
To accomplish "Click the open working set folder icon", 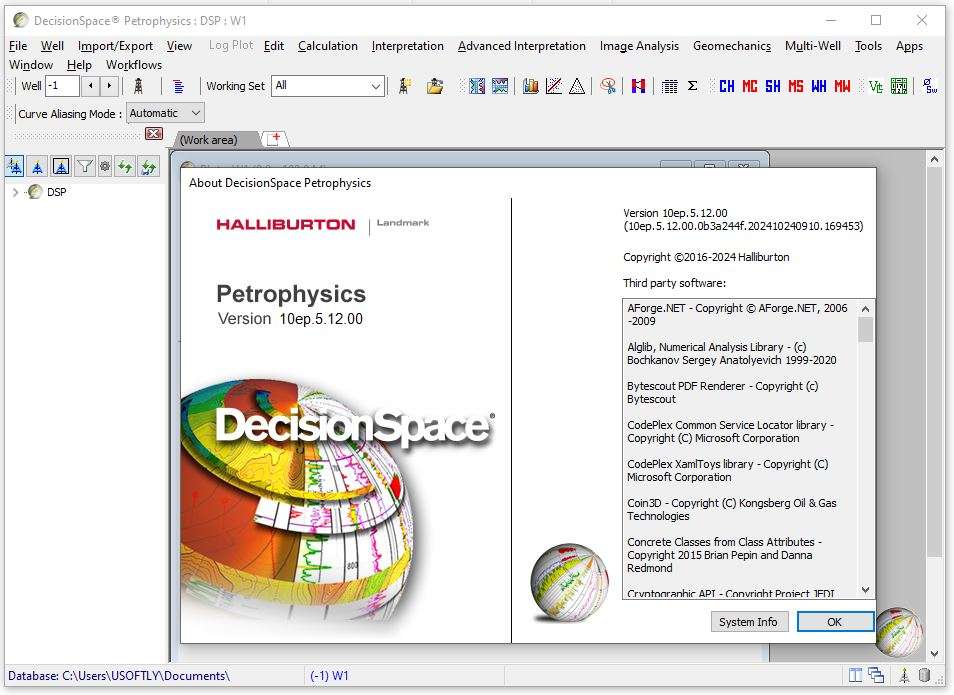I will tap(435, 86).
